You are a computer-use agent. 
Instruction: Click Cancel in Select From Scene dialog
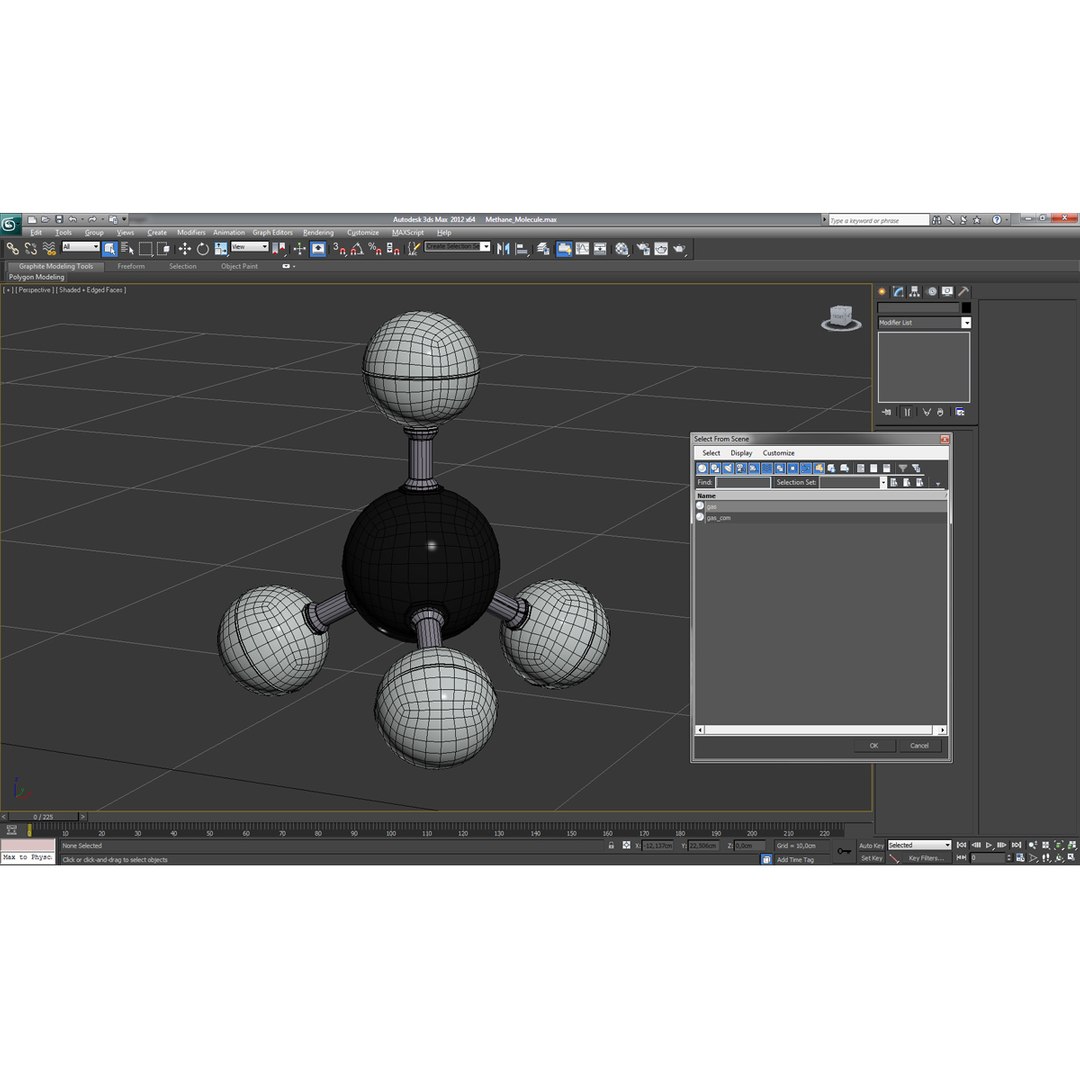pyautogui.click(x=920, y=746)
